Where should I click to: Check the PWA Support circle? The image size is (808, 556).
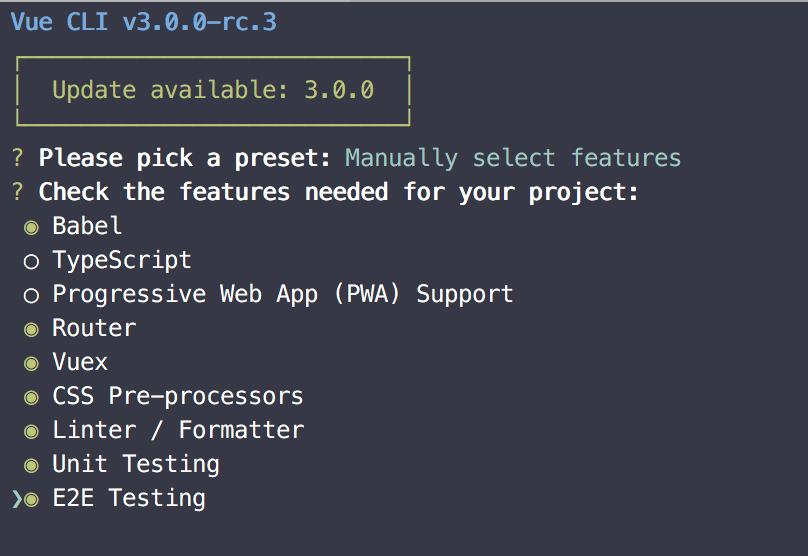click(31, 295)
